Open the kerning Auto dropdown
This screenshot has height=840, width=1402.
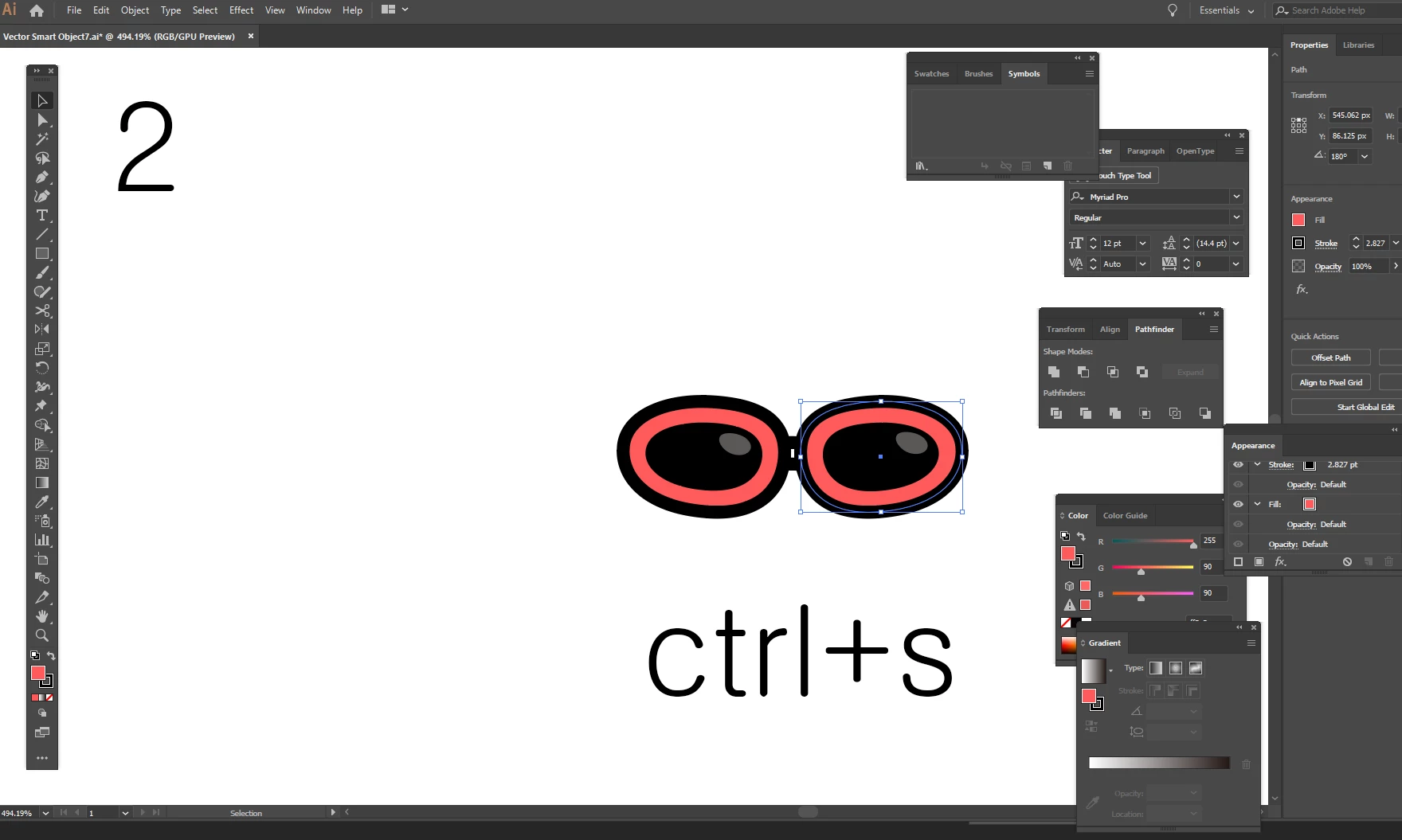coord(1142,264)
